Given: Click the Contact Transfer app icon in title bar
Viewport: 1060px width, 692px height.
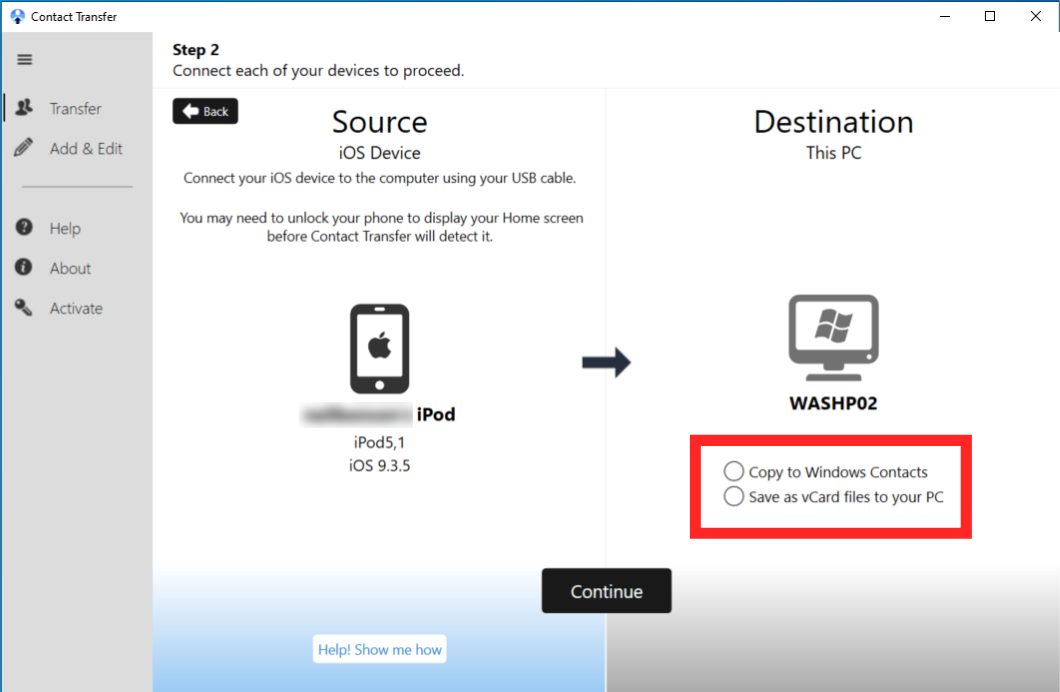Looking at the screenshot, I should pos(17,16).
